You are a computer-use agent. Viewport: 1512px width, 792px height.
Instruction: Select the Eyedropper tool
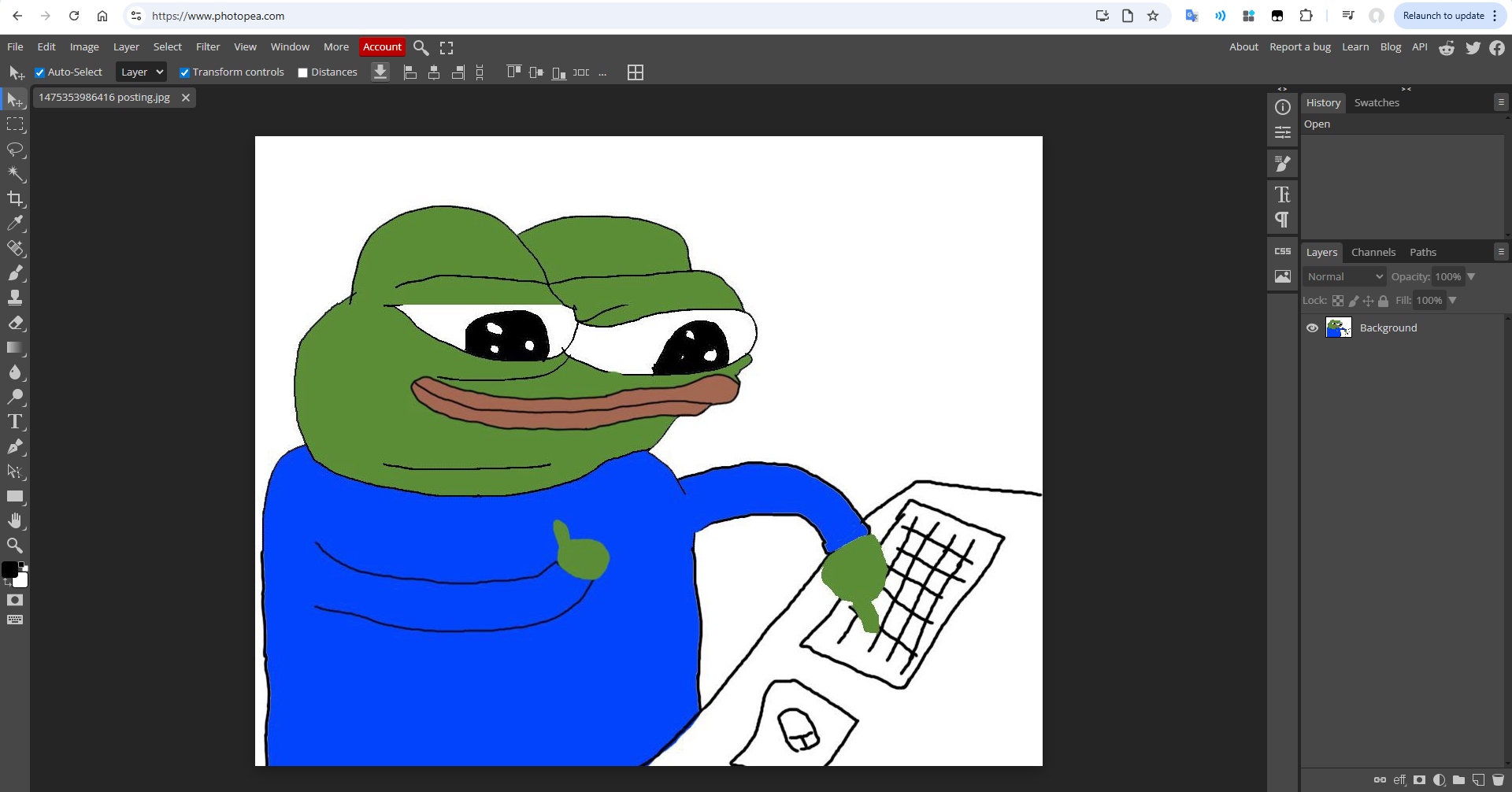15,224
